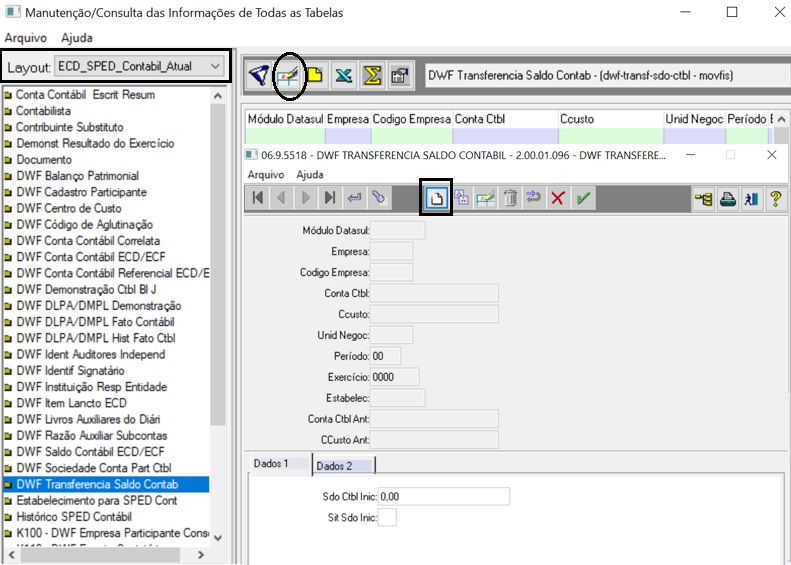Click the yellow sigma totals icon
The image size is (791, 565).
(x=372, y=76)
